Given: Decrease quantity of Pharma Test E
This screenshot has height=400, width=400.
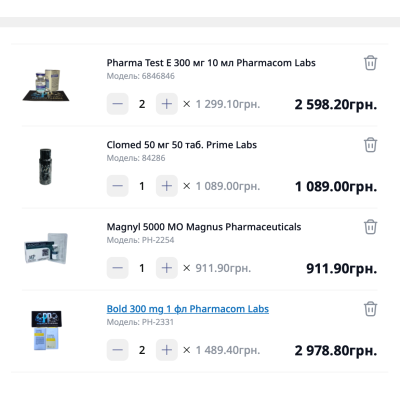Looking at the screenshot, I should pyautogui.click(x=118, y=104).
